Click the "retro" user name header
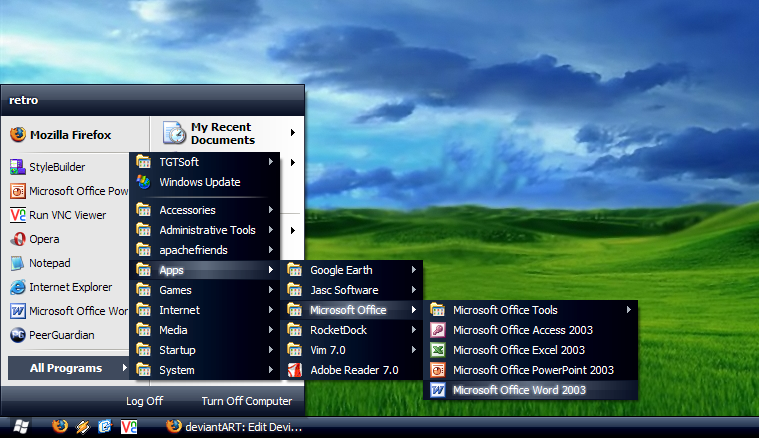The image size is (759, 438). click(23, 100)
